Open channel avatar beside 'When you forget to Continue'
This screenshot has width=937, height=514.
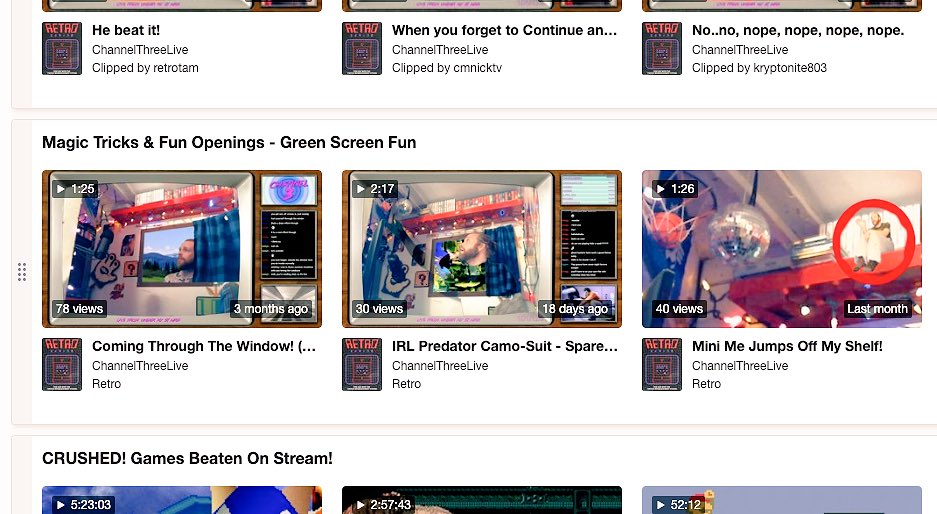(362, 48)
